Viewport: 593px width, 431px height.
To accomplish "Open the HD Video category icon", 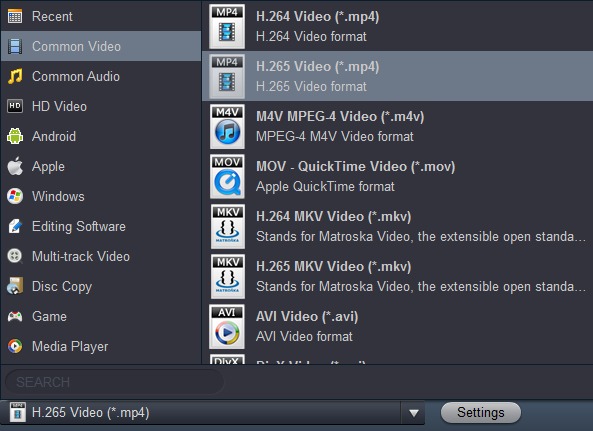I will (15, 106).
